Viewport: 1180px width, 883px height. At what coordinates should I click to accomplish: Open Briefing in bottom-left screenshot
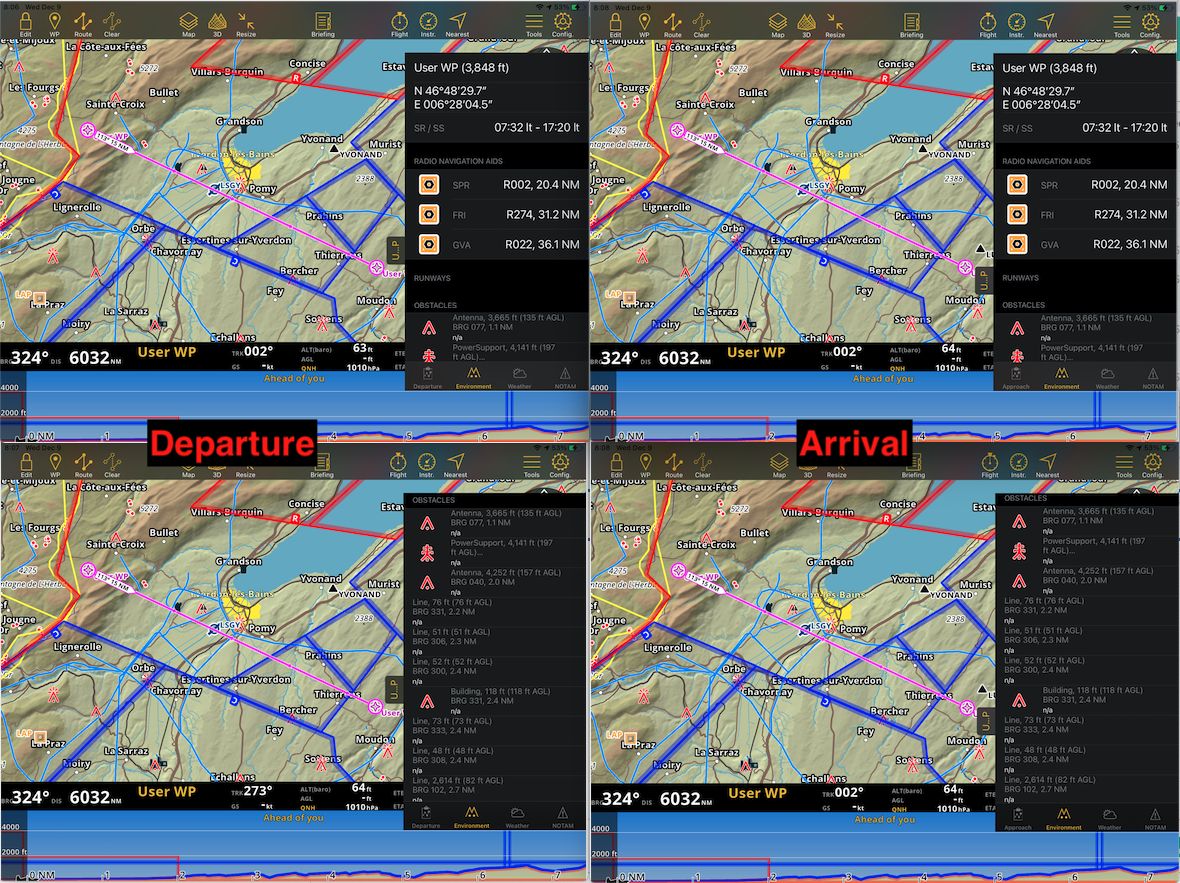pyautogui.click(x=322, y=463)
